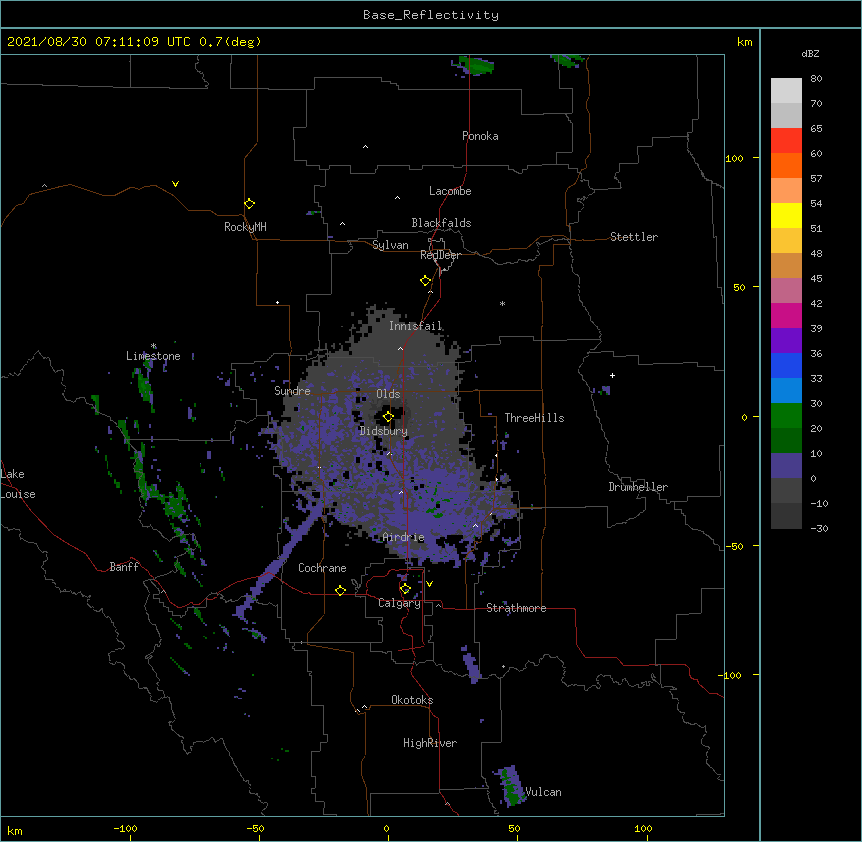Click the 80 value in the dBZ legend
This screenshot has height=842, width=862.
click(816, 79)
